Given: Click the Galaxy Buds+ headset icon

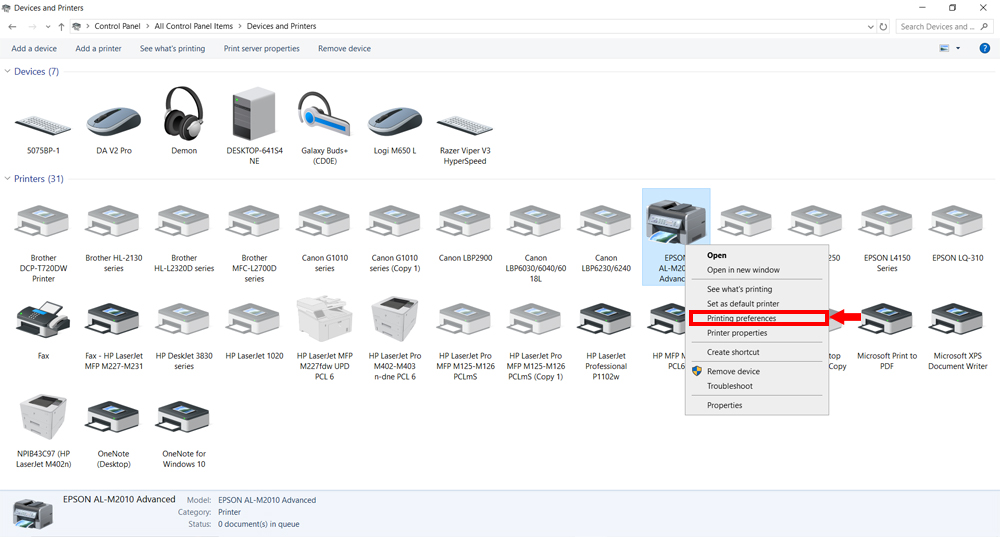Looking at the screenshot, I should tap(324, 117).
